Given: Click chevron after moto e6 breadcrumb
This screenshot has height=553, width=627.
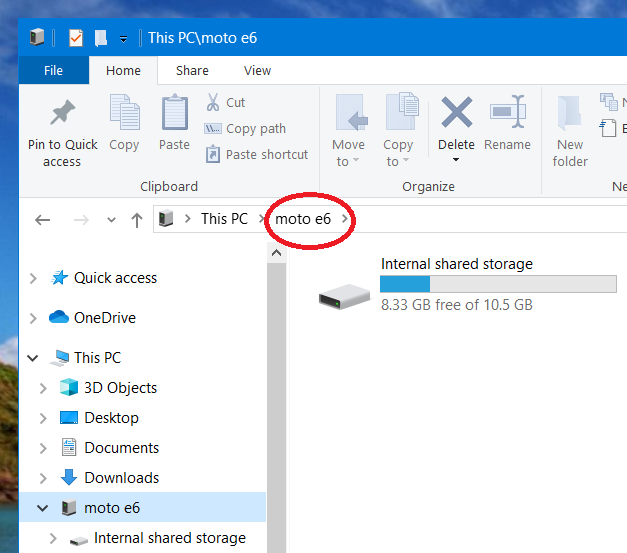Looking at the screenshot, I should pyautogui.click(x=344, y=219).
